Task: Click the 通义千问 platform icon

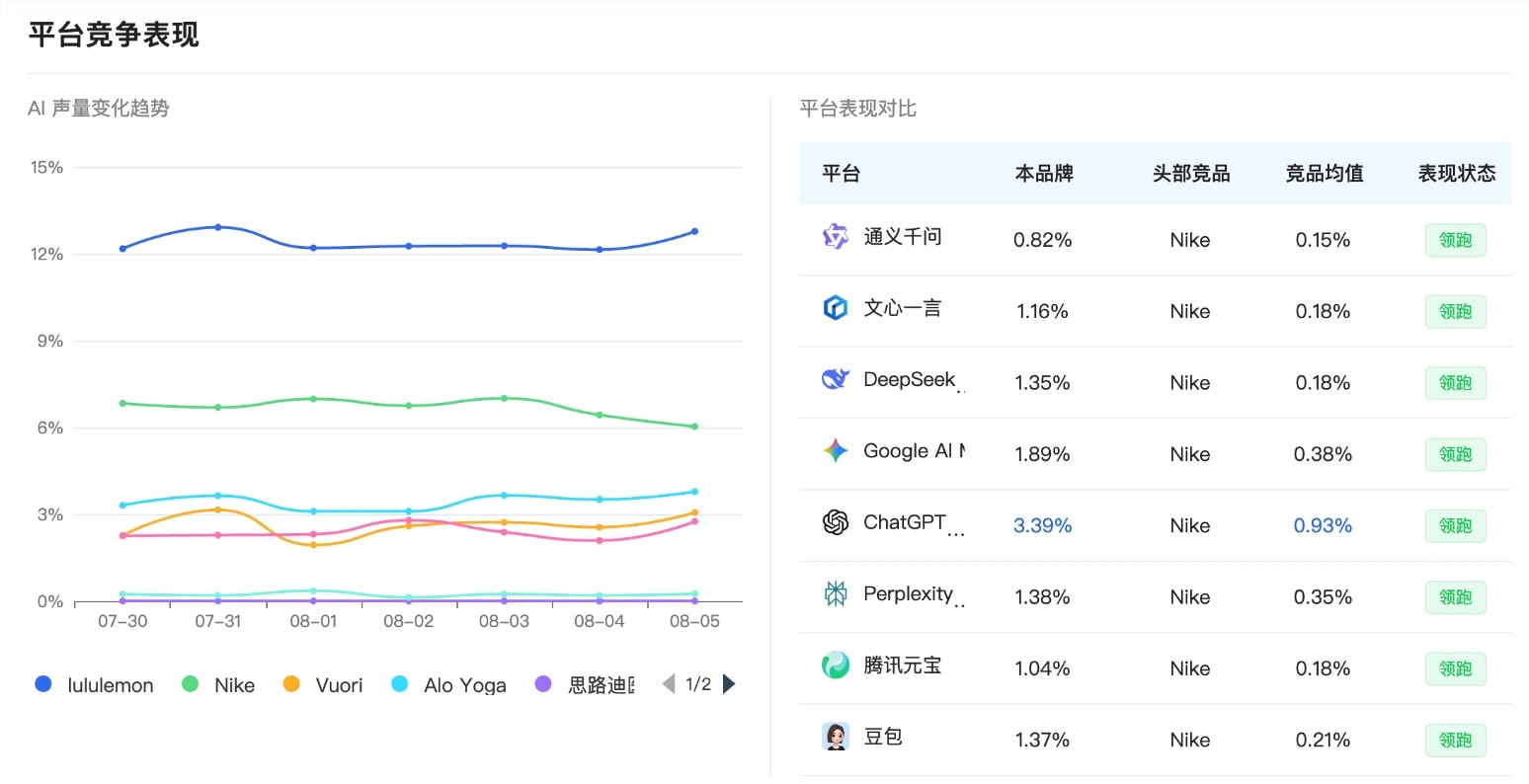Action: click(836, 237)
